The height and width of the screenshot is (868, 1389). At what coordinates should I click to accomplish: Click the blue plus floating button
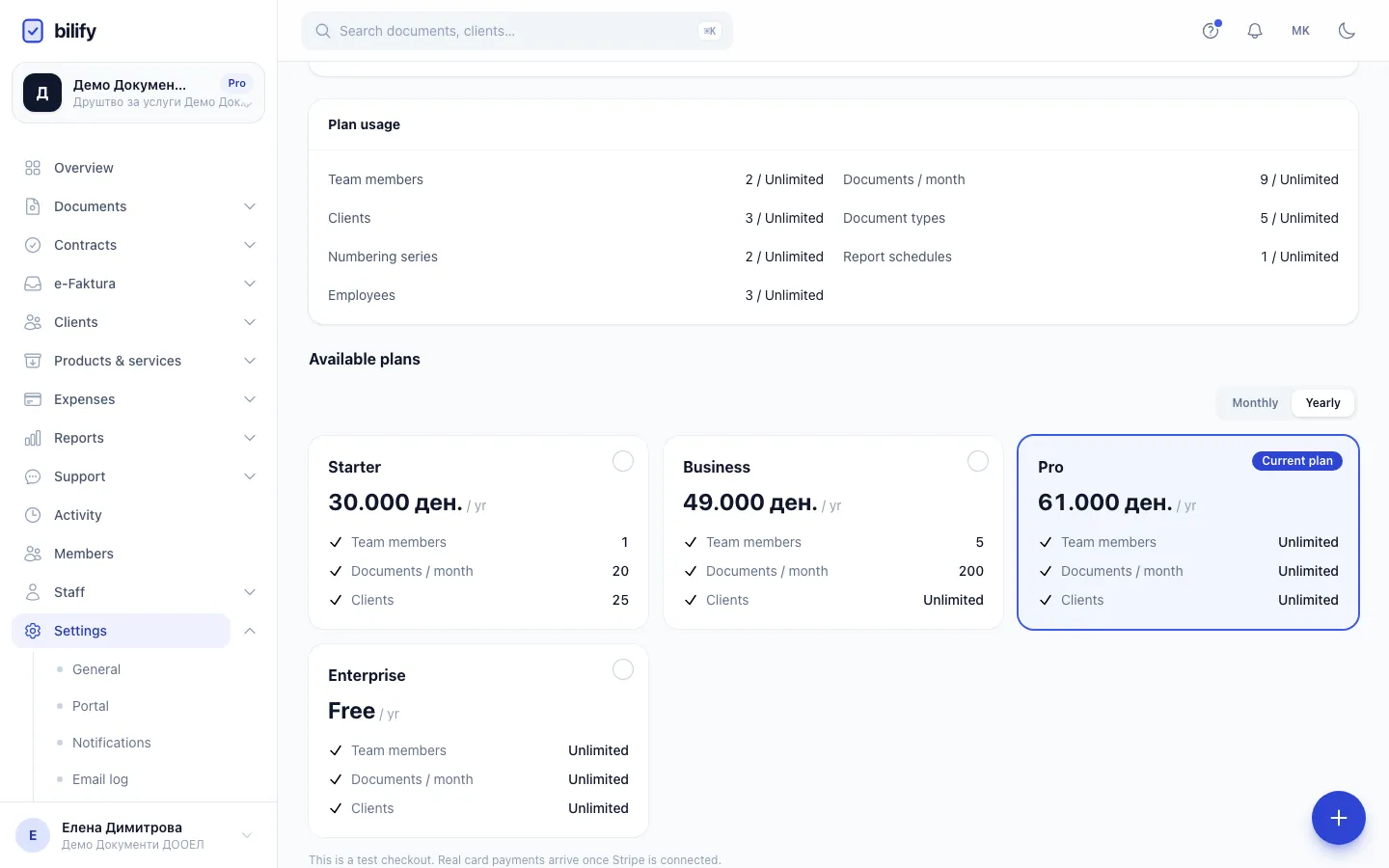click(x=1339, y=818)
